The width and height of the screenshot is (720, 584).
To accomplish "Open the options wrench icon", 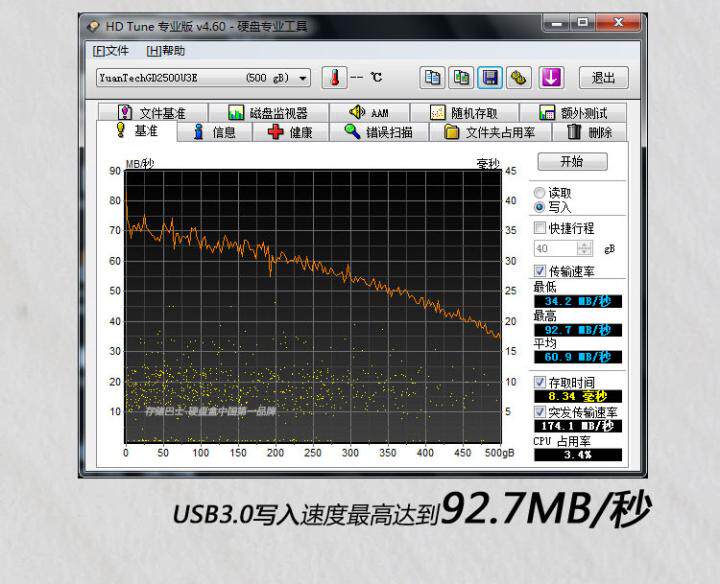I will click(519, 78).
